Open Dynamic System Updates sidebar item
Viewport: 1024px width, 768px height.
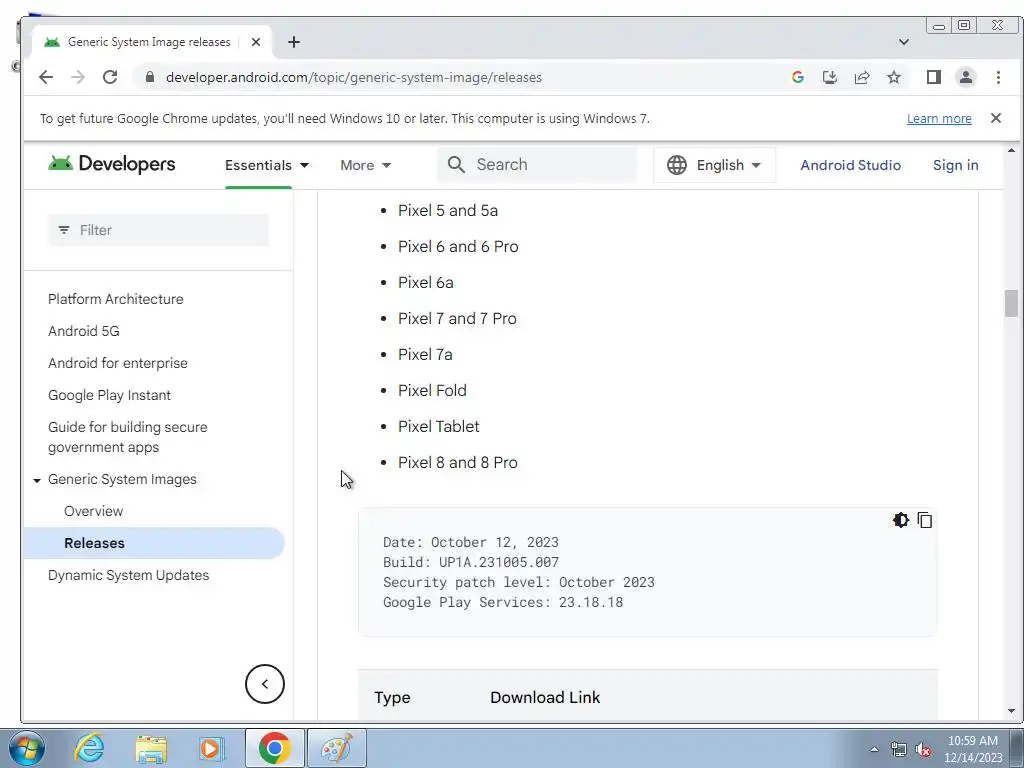click(129, 575)
